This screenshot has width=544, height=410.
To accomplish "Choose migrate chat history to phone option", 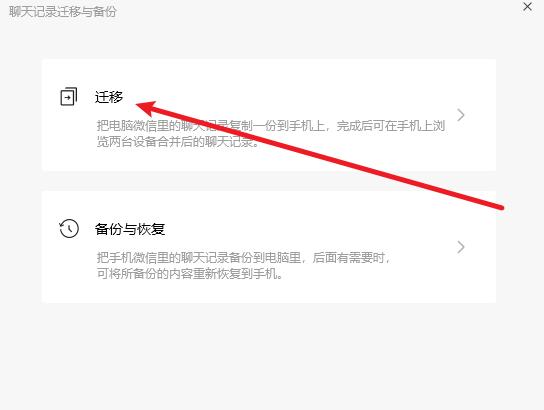I will pos(269,115).
